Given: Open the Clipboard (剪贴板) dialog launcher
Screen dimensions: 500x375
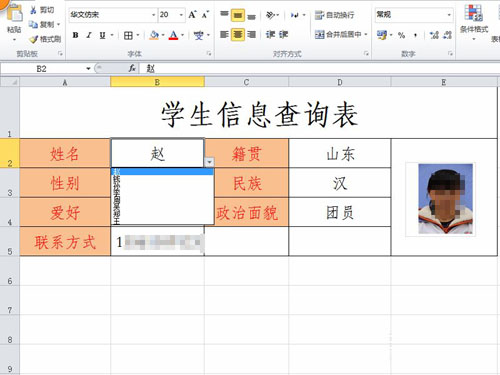Looking at the screenshot, I should (x=60, y=53).
